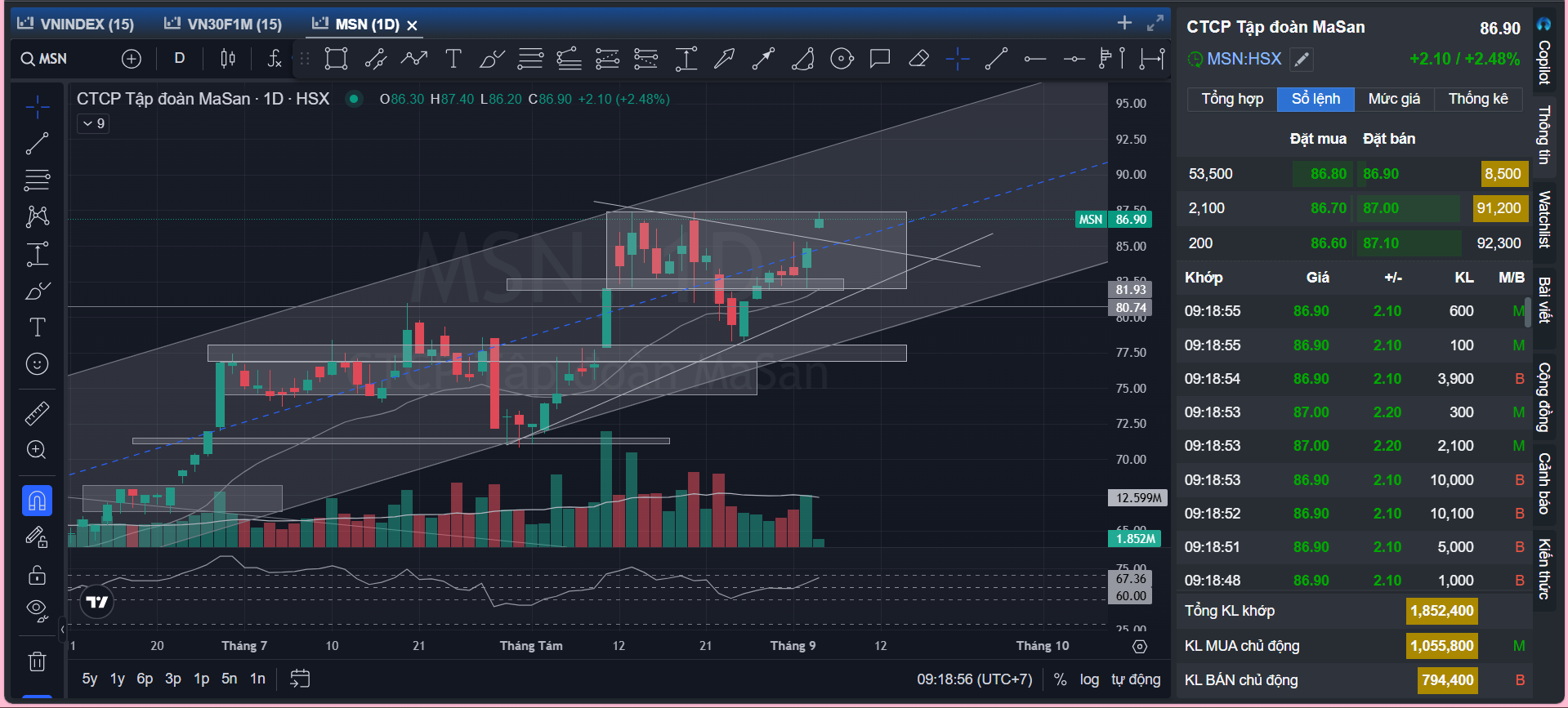
Task: Open the candle chart type dropdown
Action: point(228,59)
